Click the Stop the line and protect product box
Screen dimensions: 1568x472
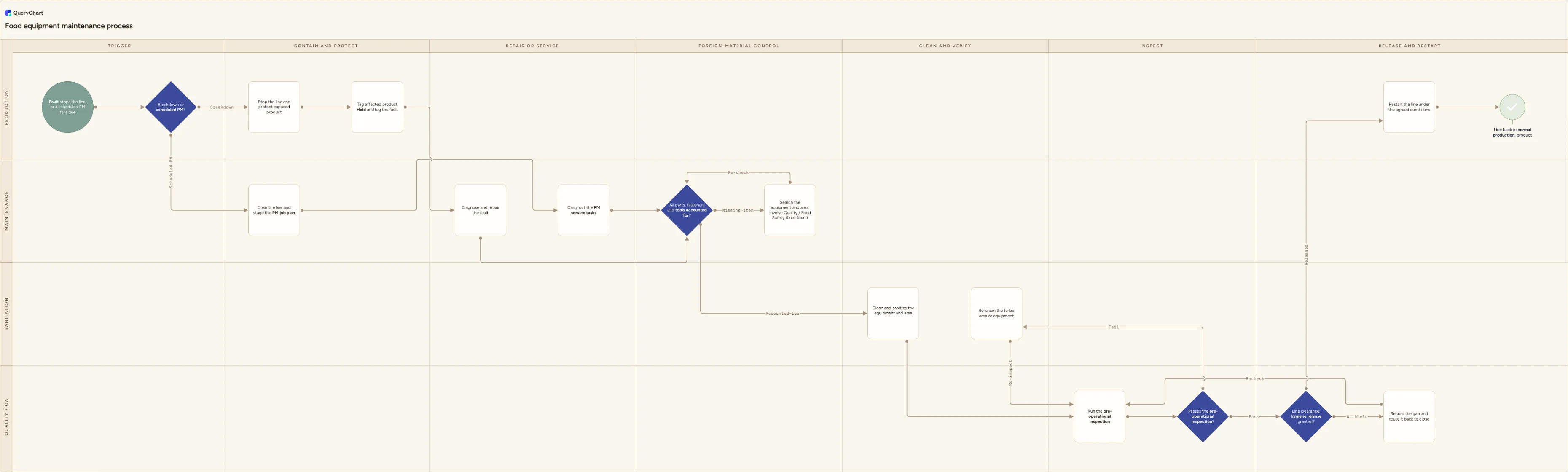[274, 107]
